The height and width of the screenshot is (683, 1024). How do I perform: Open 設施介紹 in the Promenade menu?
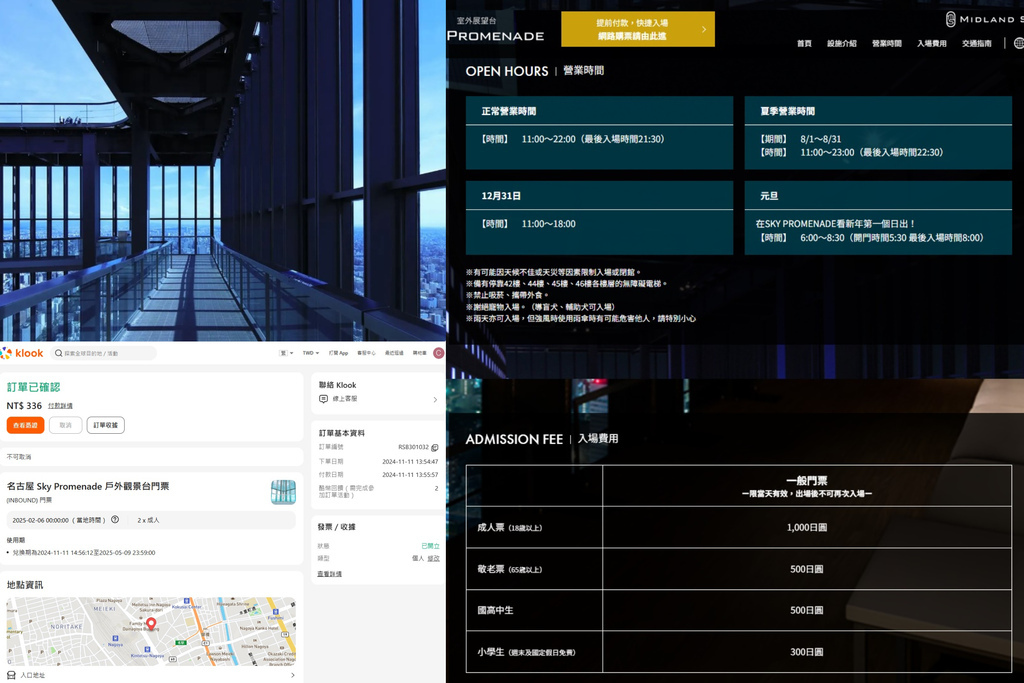(842, 44)
